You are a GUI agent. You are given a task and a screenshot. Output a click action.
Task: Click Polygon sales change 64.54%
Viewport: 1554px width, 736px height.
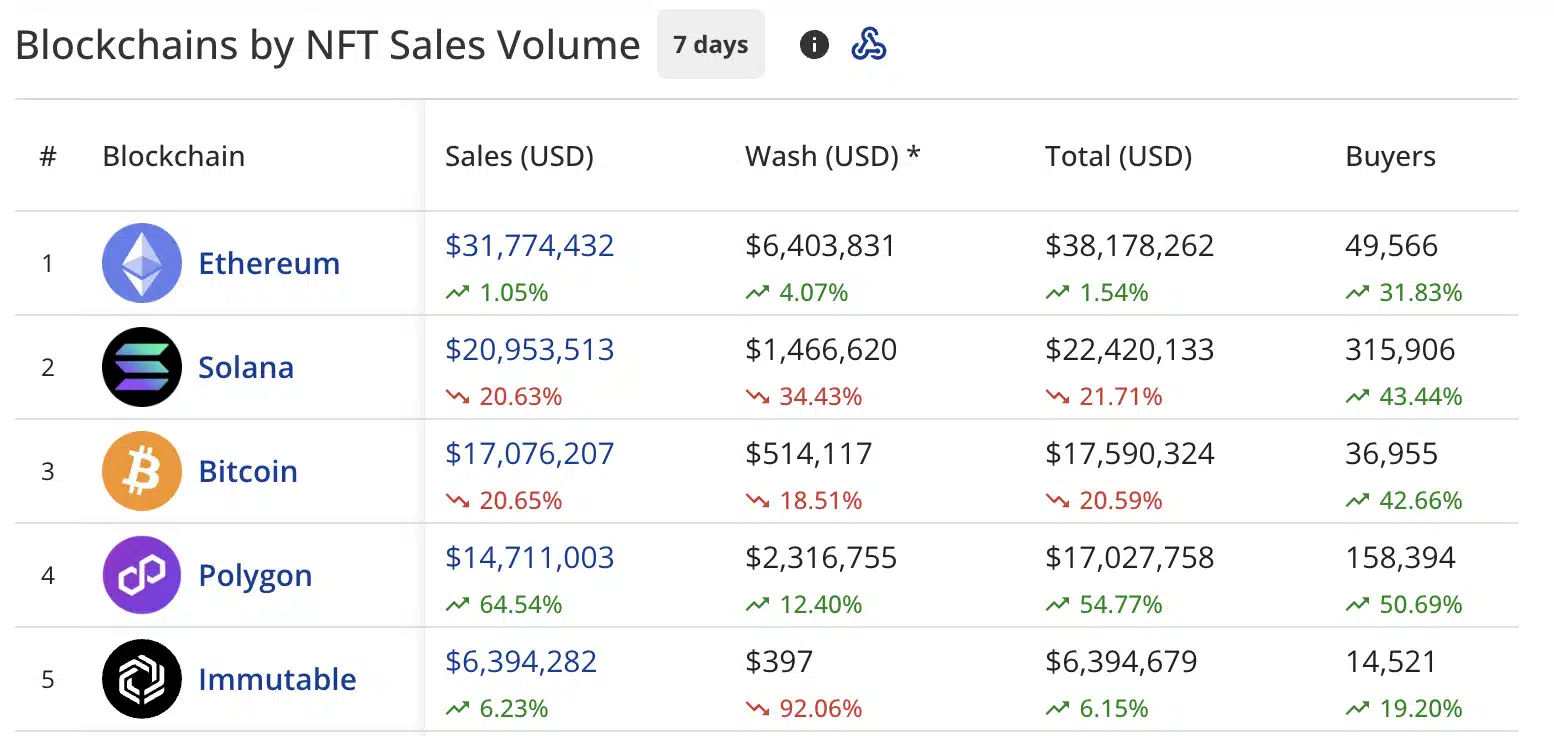(x=520, y=605)
